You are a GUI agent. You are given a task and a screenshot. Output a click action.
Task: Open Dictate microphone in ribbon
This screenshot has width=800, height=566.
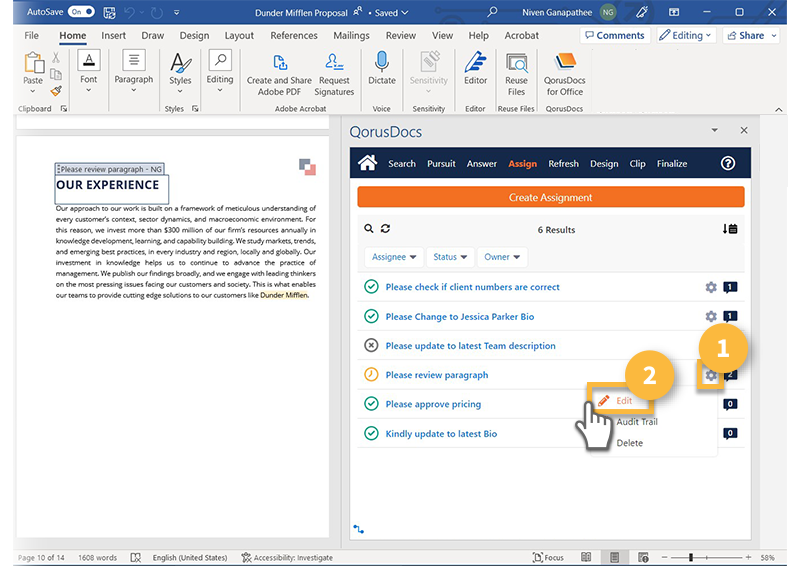pyautogui.click(x=381, y=69)
